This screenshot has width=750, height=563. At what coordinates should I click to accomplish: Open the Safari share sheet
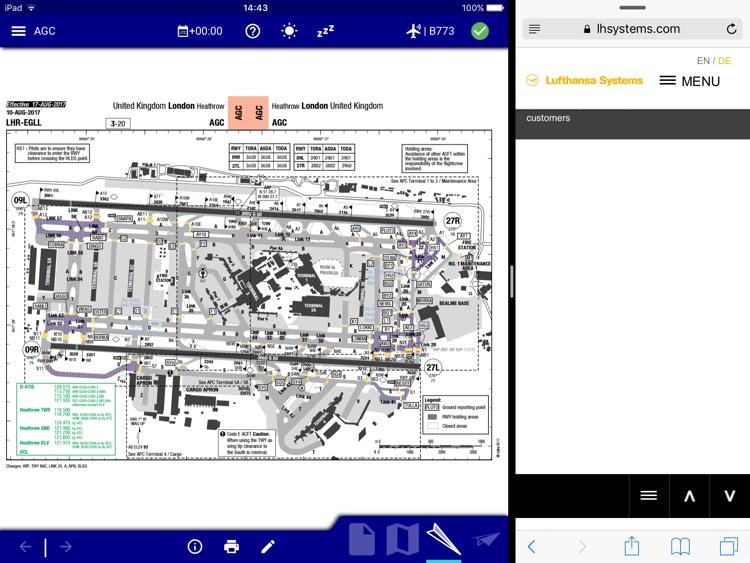[x=632, y=545]
